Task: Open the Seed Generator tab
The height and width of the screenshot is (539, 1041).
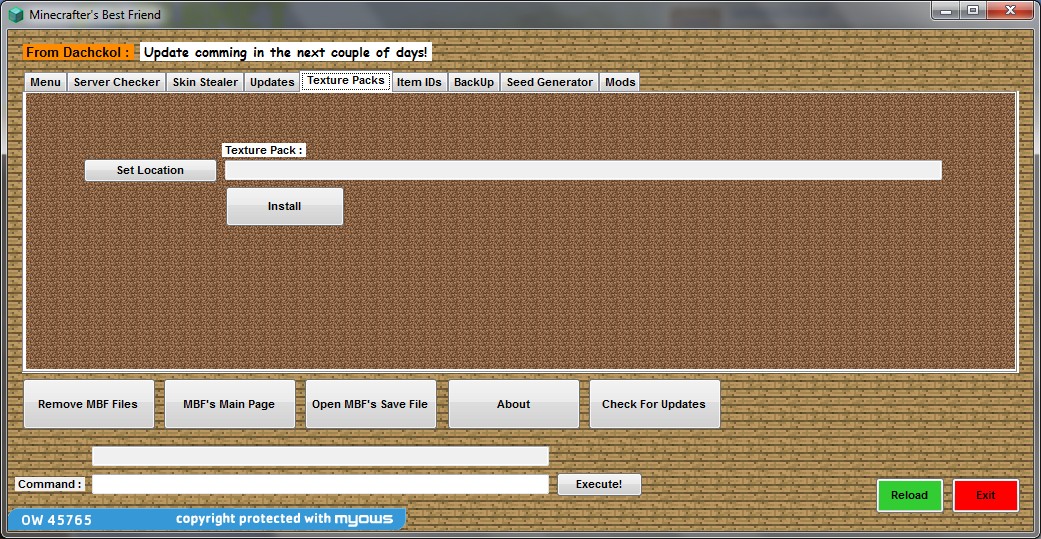Action: point(550,82)
